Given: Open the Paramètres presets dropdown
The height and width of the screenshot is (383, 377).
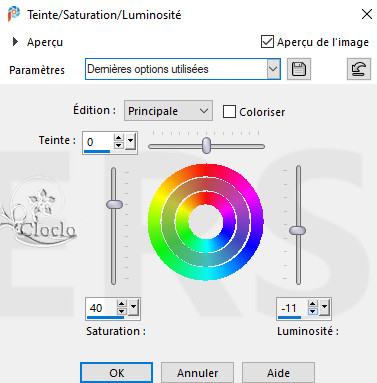Looking at the screenshot, I should tap(183, 69).
